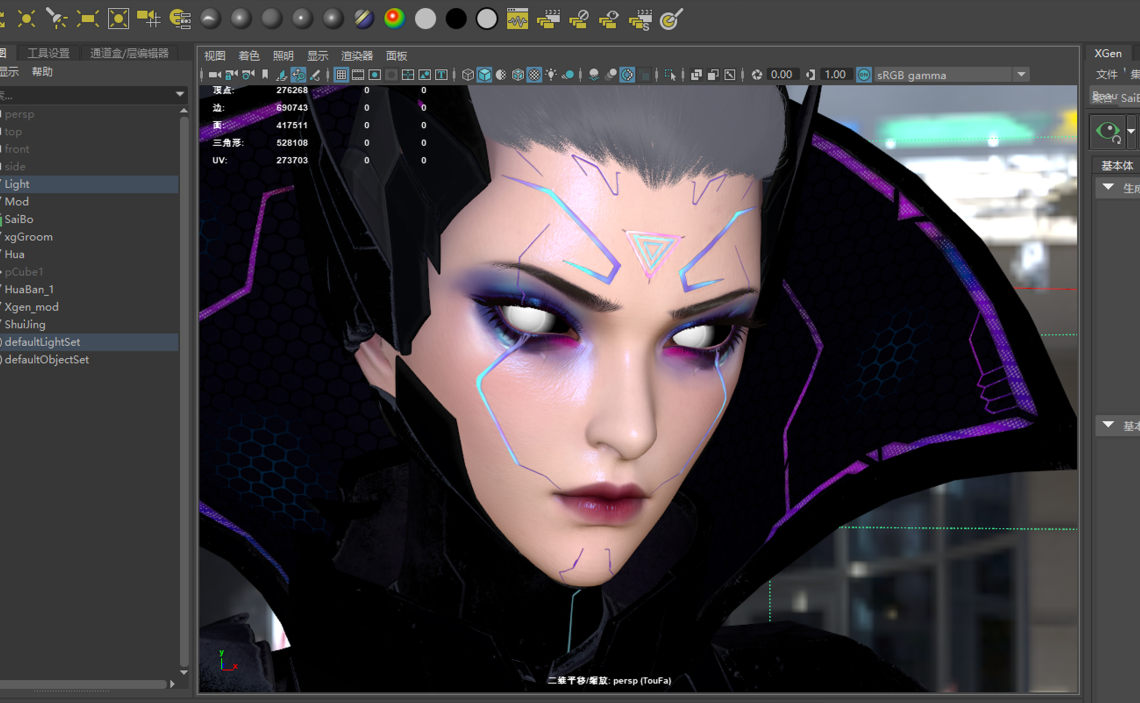Click the XGen panel tab
This screenshot has width=1140, height=703.
[1108, 54]
